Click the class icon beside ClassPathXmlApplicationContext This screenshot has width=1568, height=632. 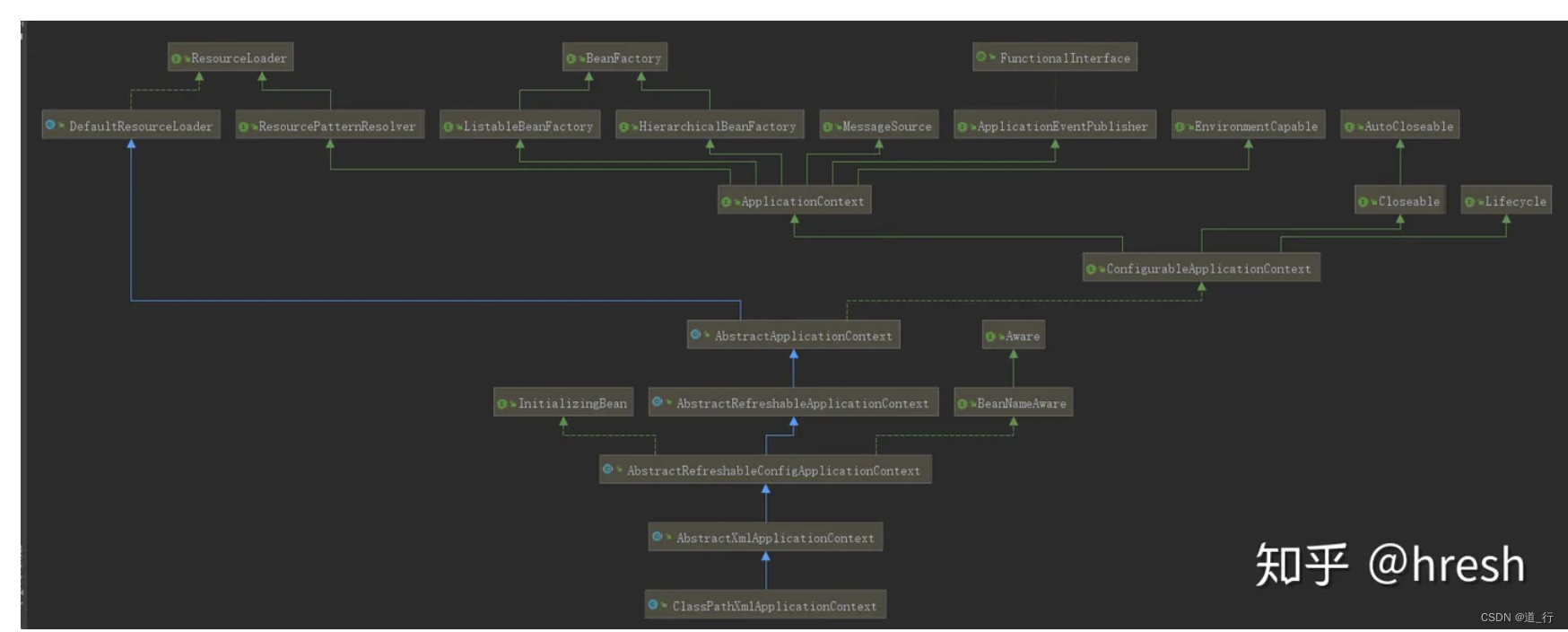[x=653, y=605]
